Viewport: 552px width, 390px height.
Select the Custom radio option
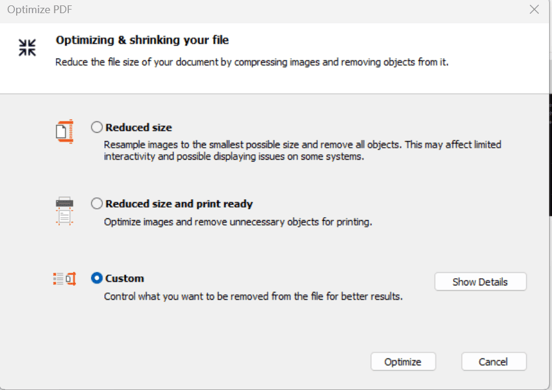coord(97,278)
